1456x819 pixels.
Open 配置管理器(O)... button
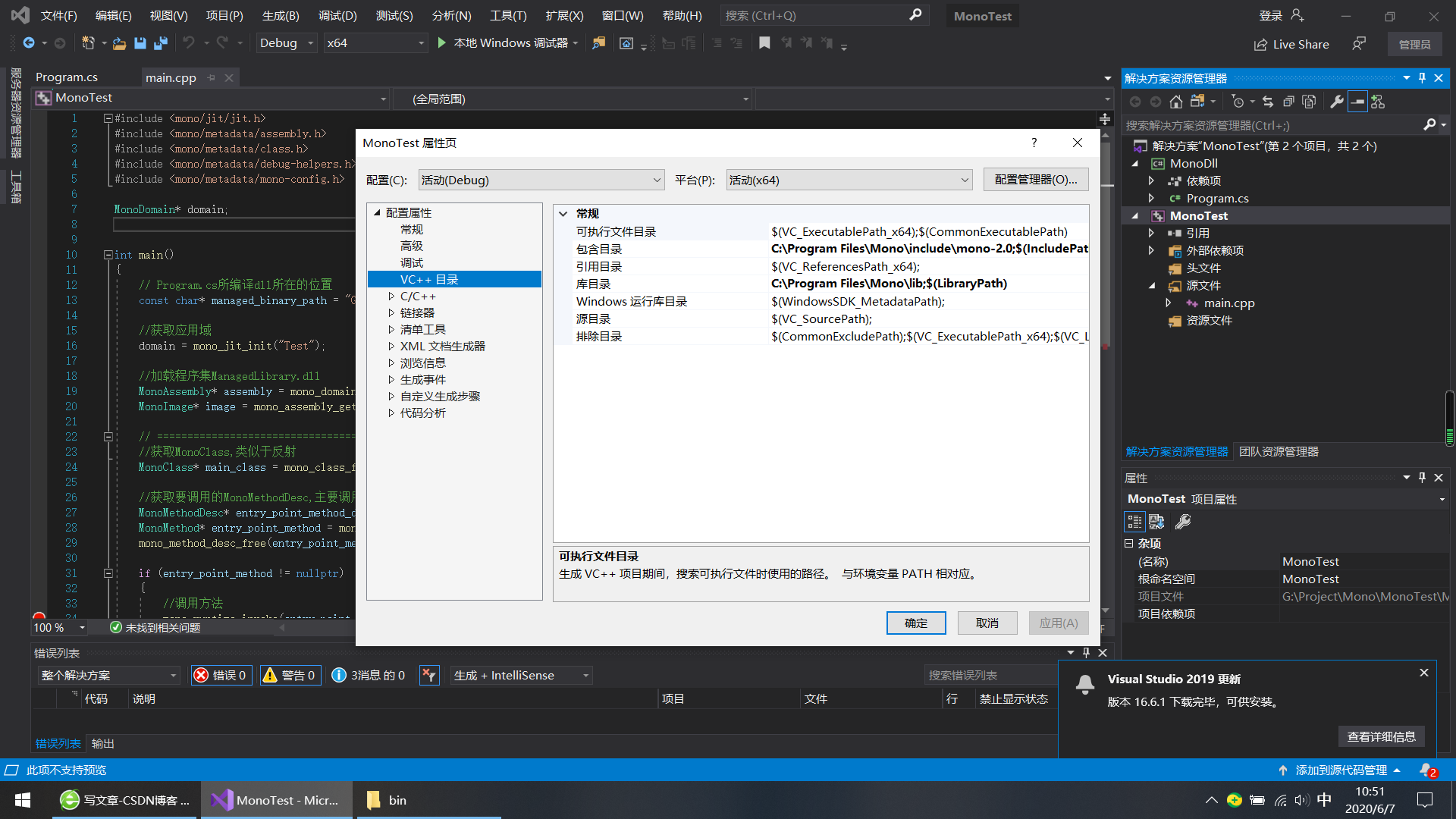[x=1036, y=180]
